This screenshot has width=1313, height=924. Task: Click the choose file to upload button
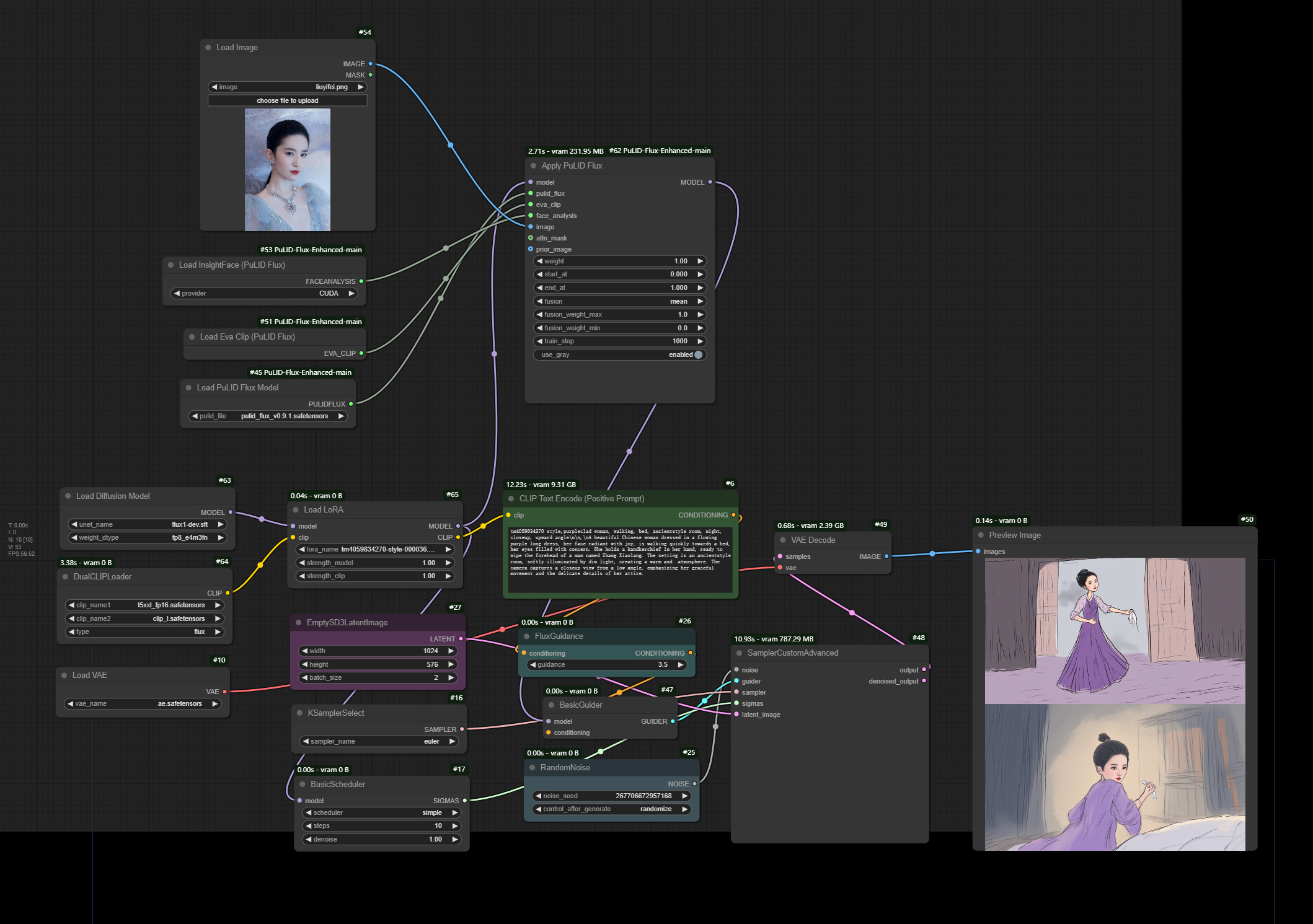(287, 100)
